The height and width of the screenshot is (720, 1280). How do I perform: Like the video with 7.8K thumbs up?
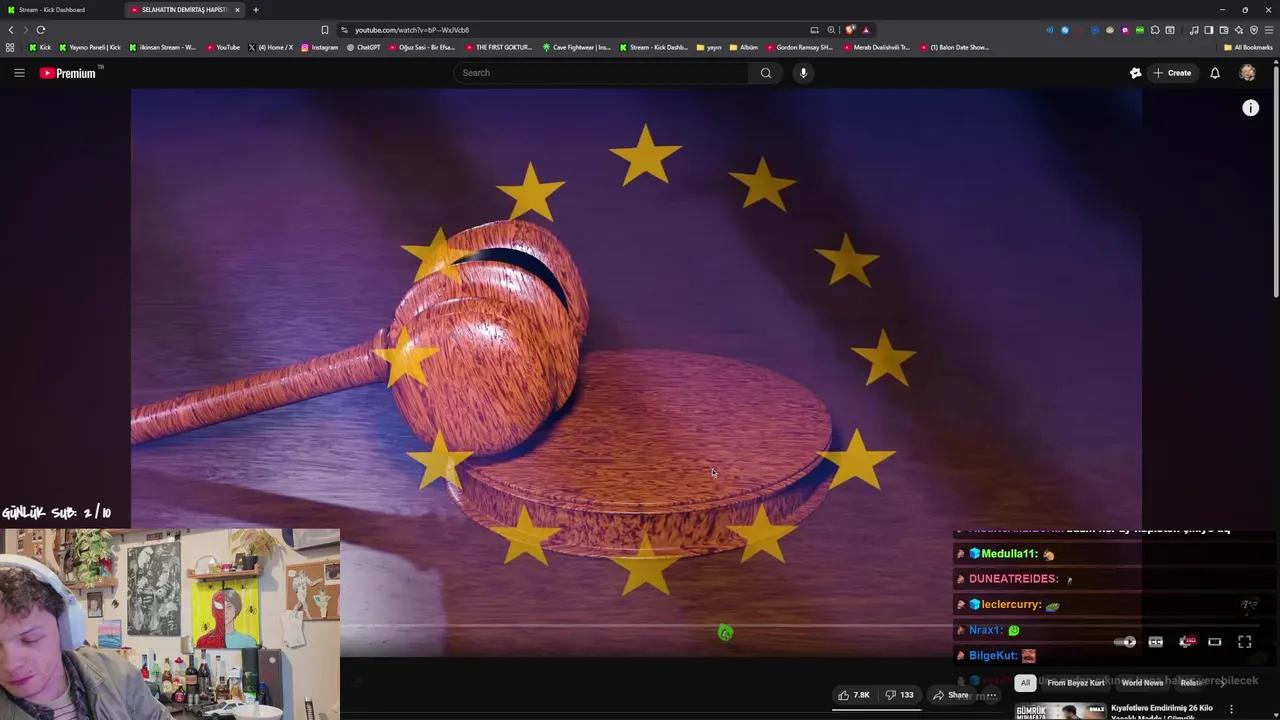[854, 695]
